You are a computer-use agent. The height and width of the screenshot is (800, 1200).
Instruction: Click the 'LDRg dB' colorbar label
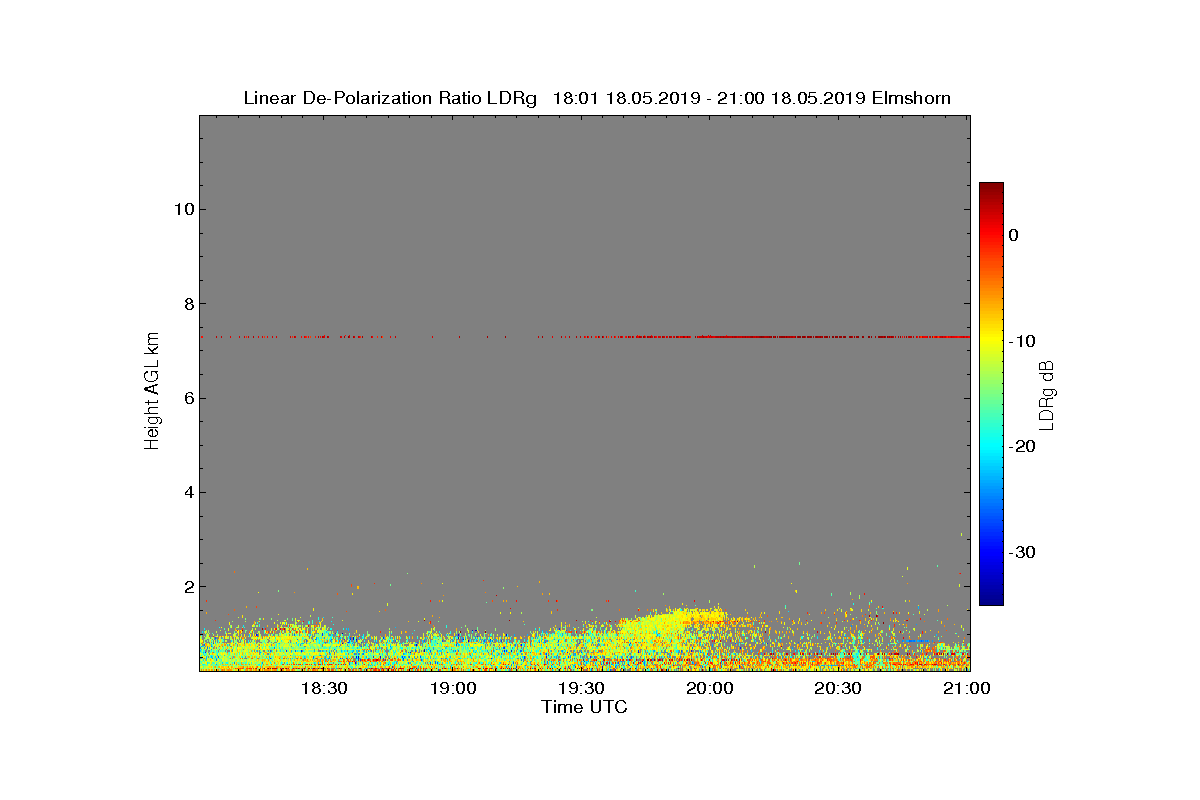point(1047,394)
